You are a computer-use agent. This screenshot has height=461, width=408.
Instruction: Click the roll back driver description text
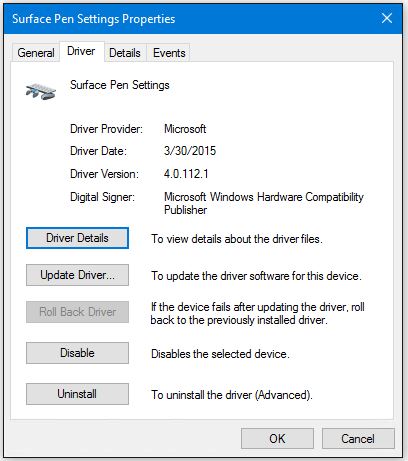click(x=257, y=313)
